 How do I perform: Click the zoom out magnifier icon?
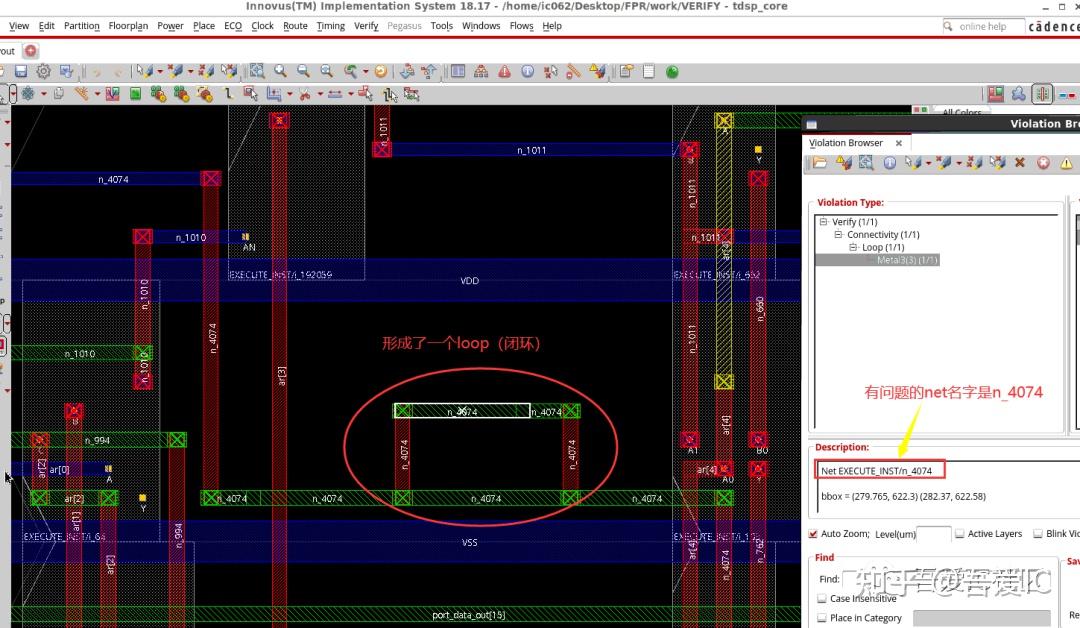click(303, 72)
